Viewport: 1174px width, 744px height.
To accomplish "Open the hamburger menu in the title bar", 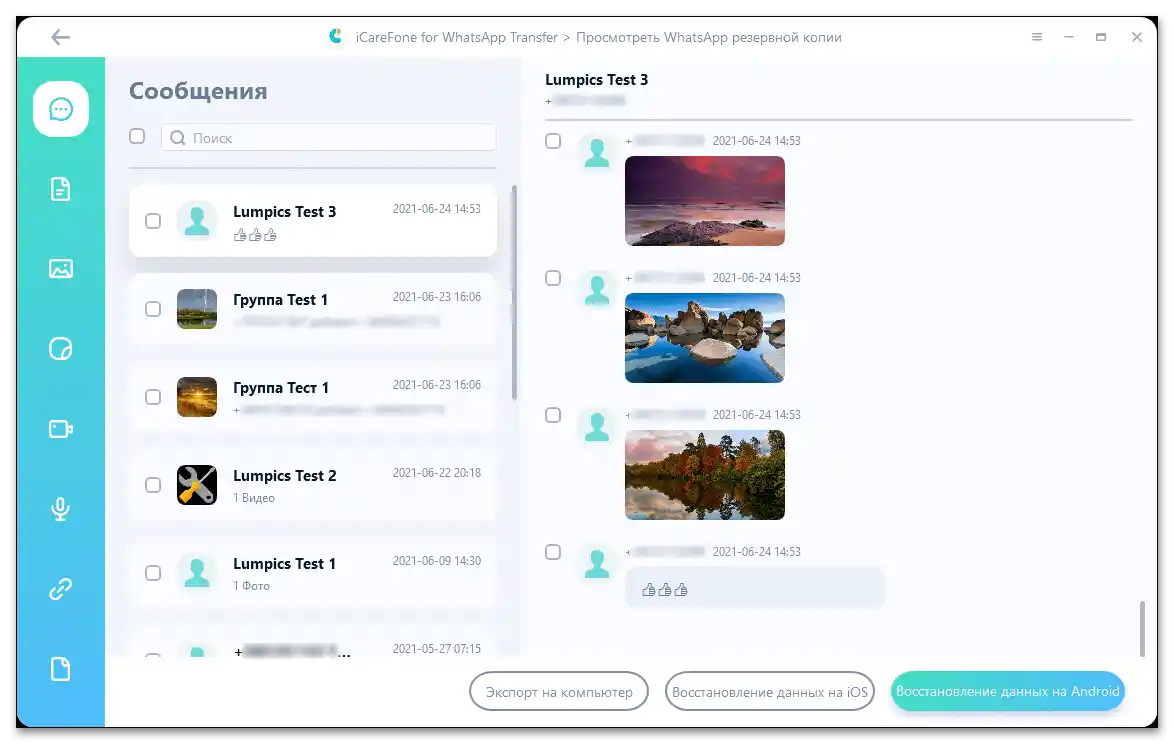I will [x=1037, y=37].
